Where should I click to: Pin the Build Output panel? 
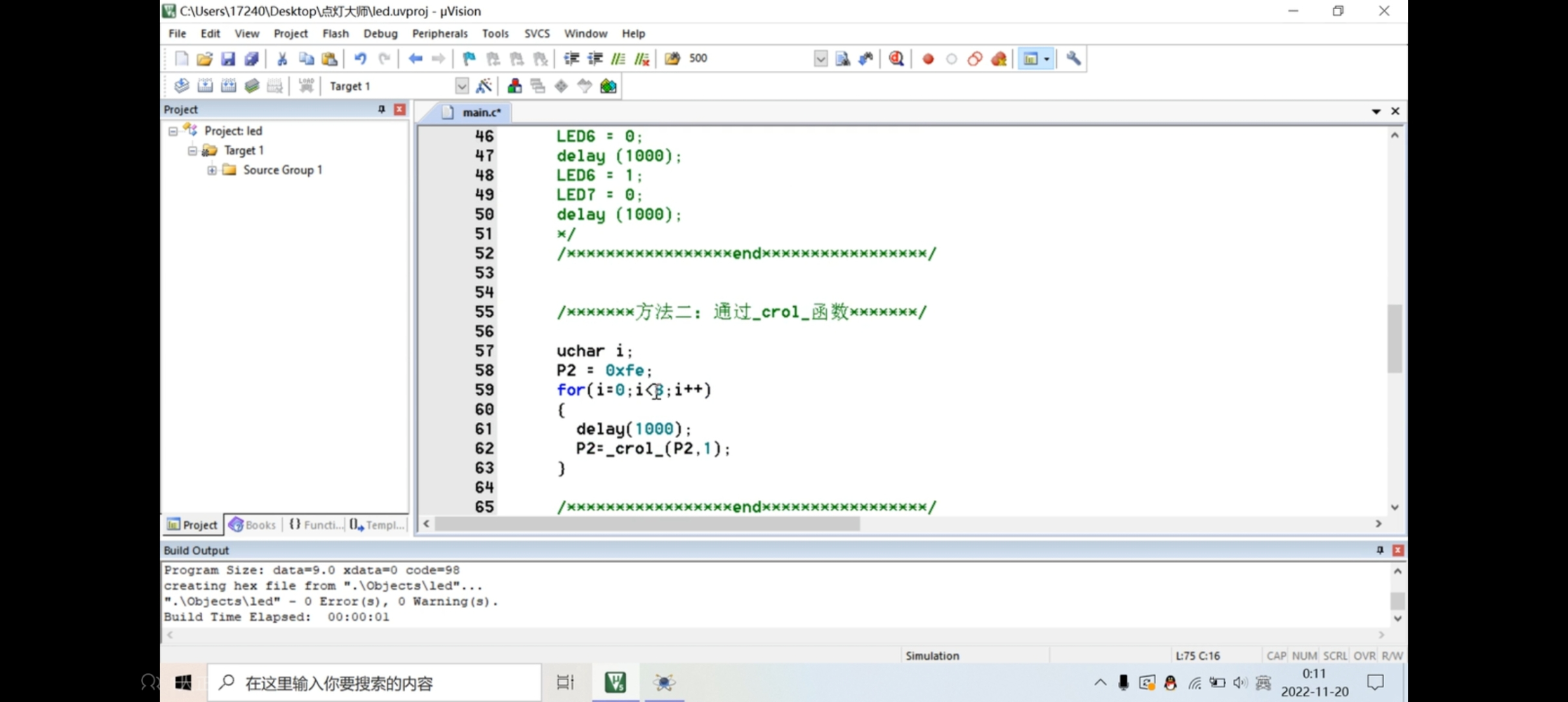tap(1380, 550)
